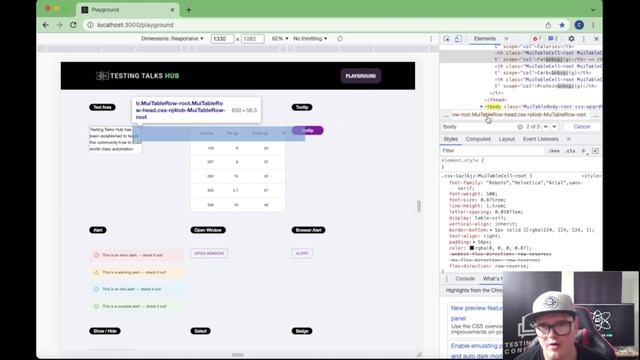
Task: Open the Styles tab
Action: tap(451, 139)
